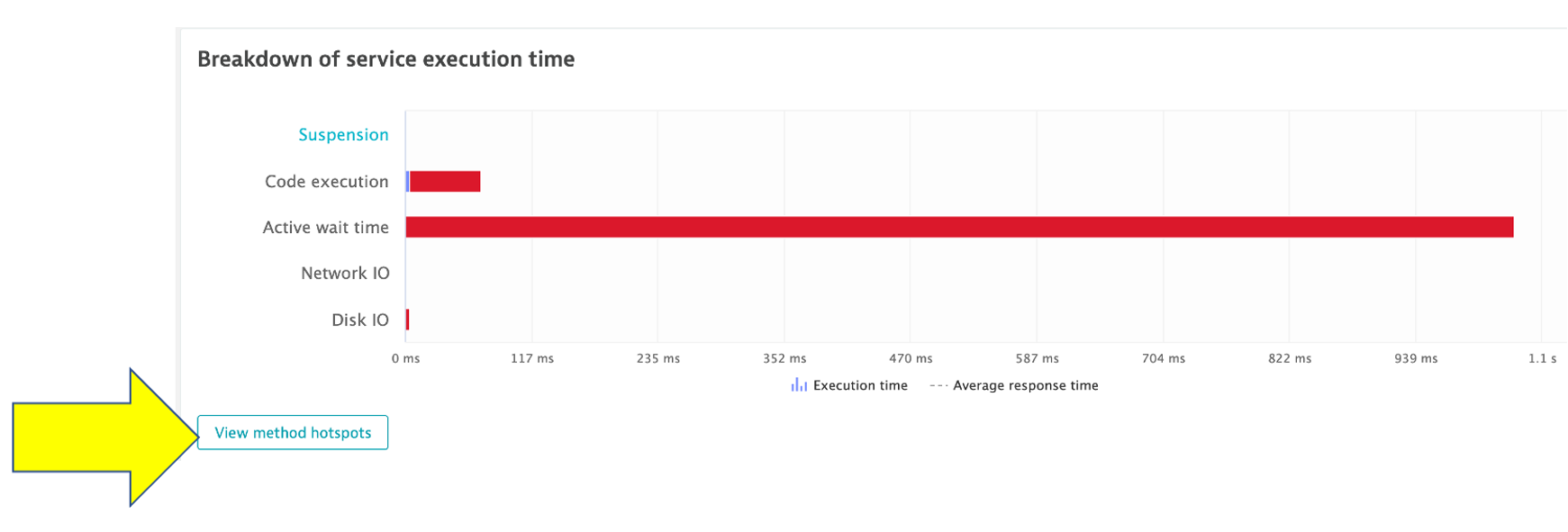
Task: Select the red Active wait time bar
Action: [959, 227]
